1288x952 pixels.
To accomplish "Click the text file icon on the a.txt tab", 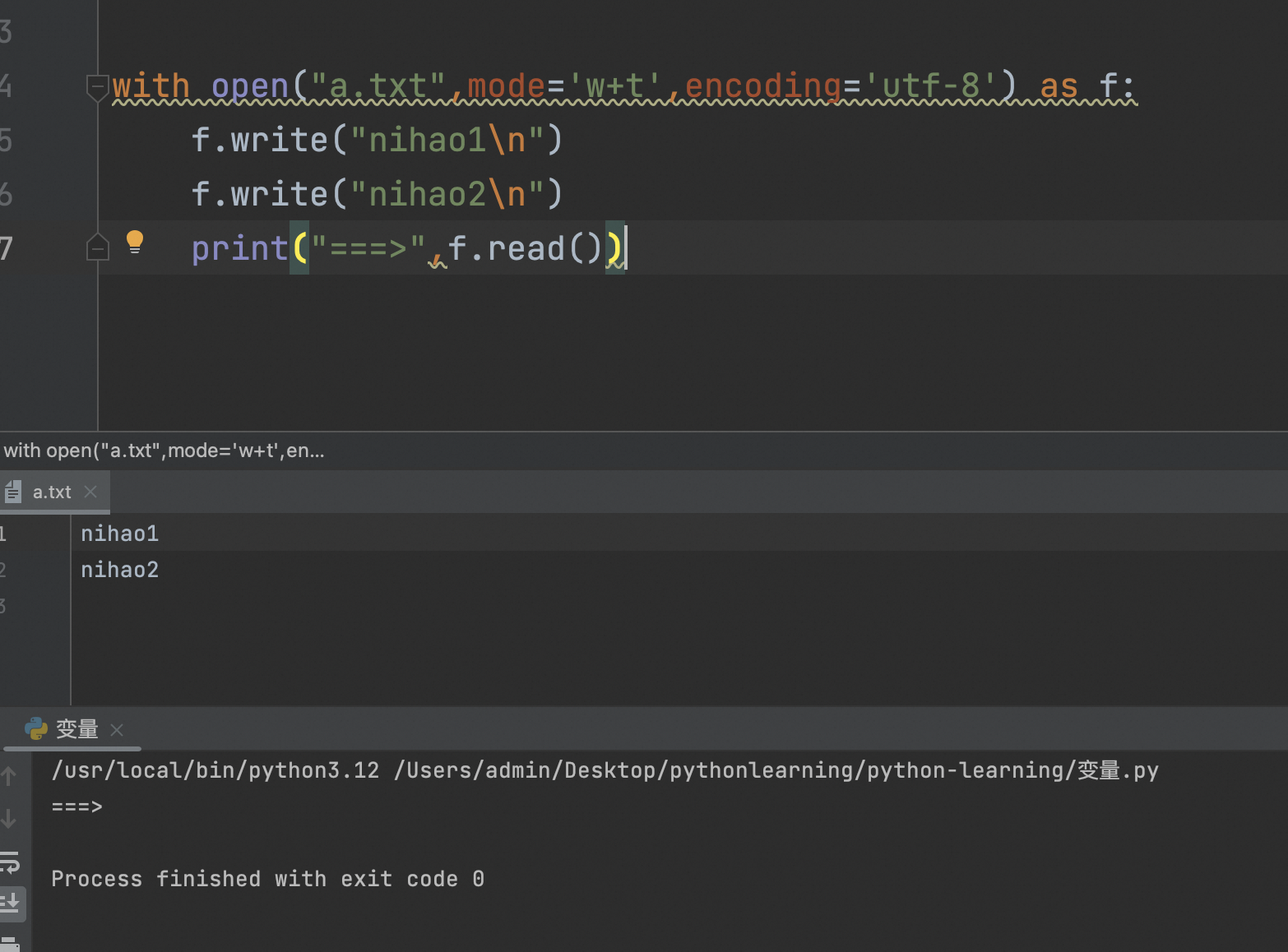I will coord(13,492).
